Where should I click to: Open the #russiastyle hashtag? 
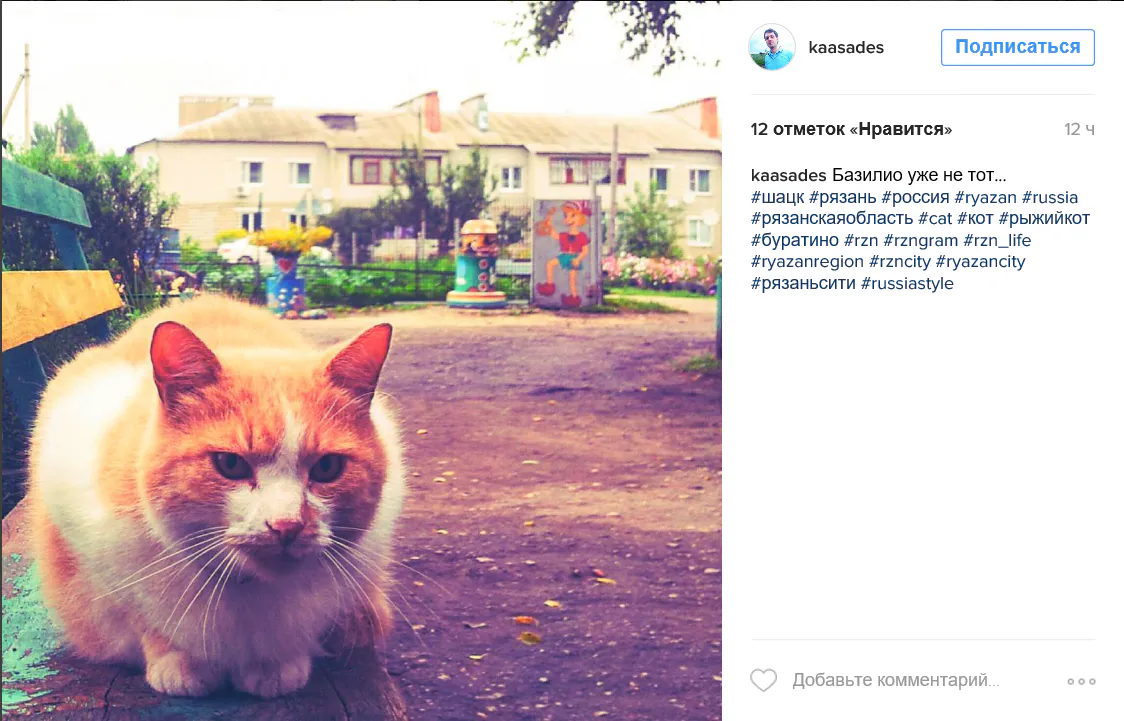click(908, 283)
